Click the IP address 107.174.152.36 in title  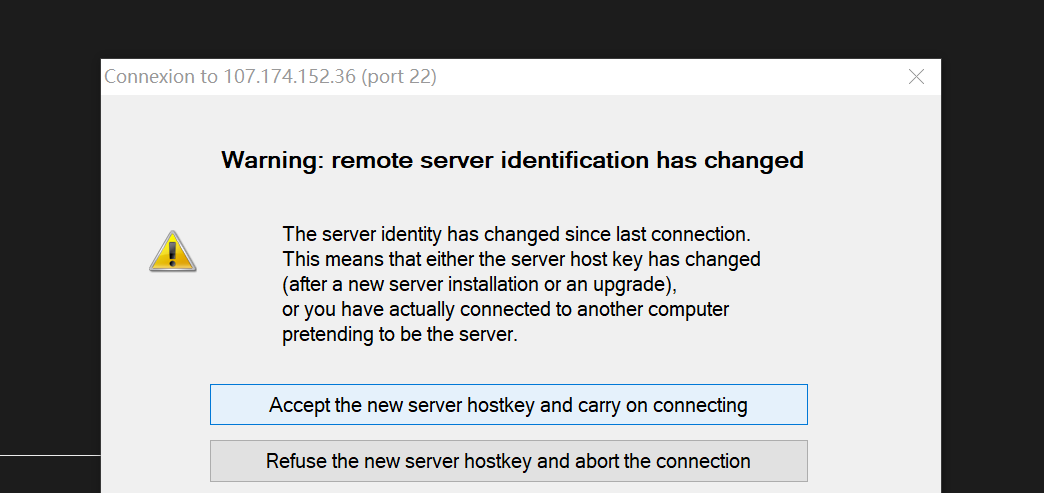coord(290,77)
